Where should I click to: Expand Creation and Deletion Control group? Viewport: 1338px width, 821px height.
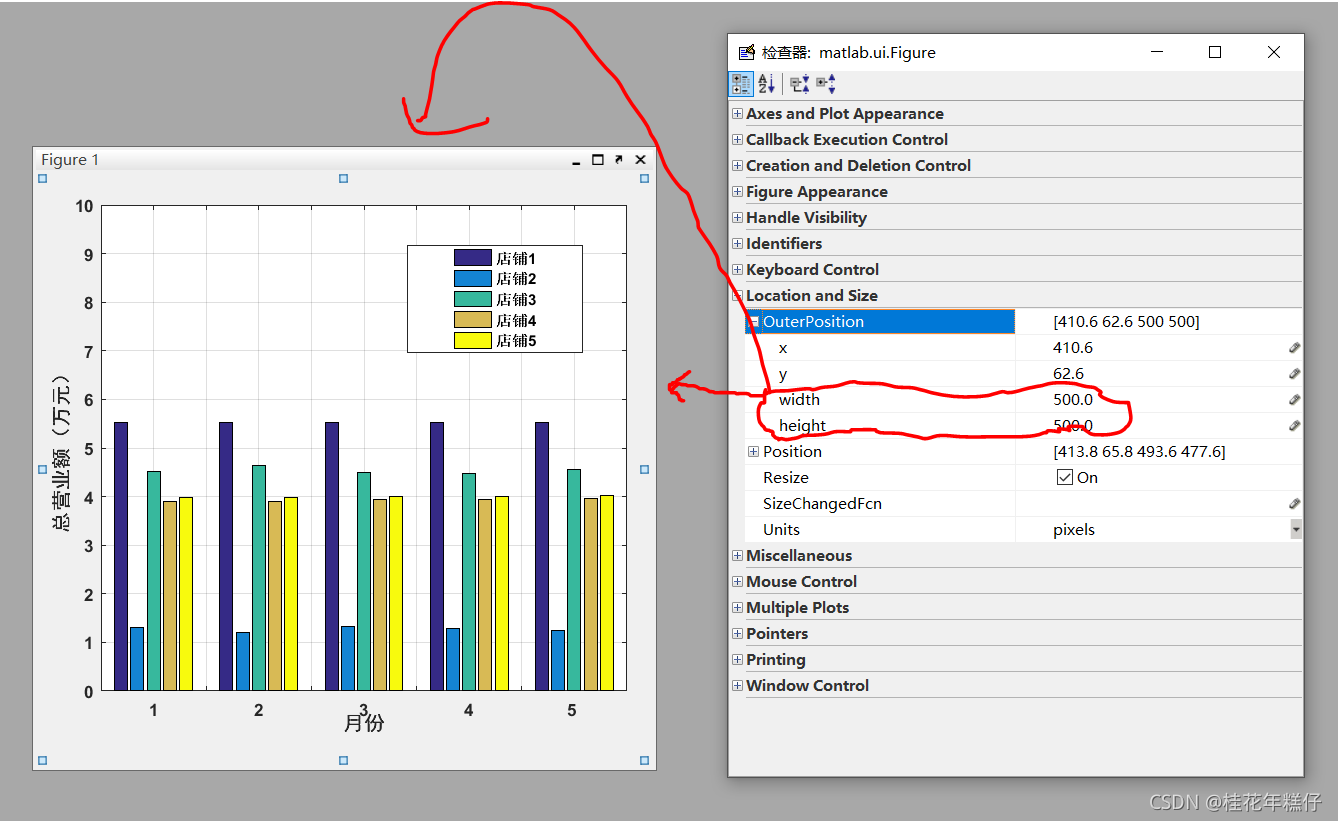[738, 166]
